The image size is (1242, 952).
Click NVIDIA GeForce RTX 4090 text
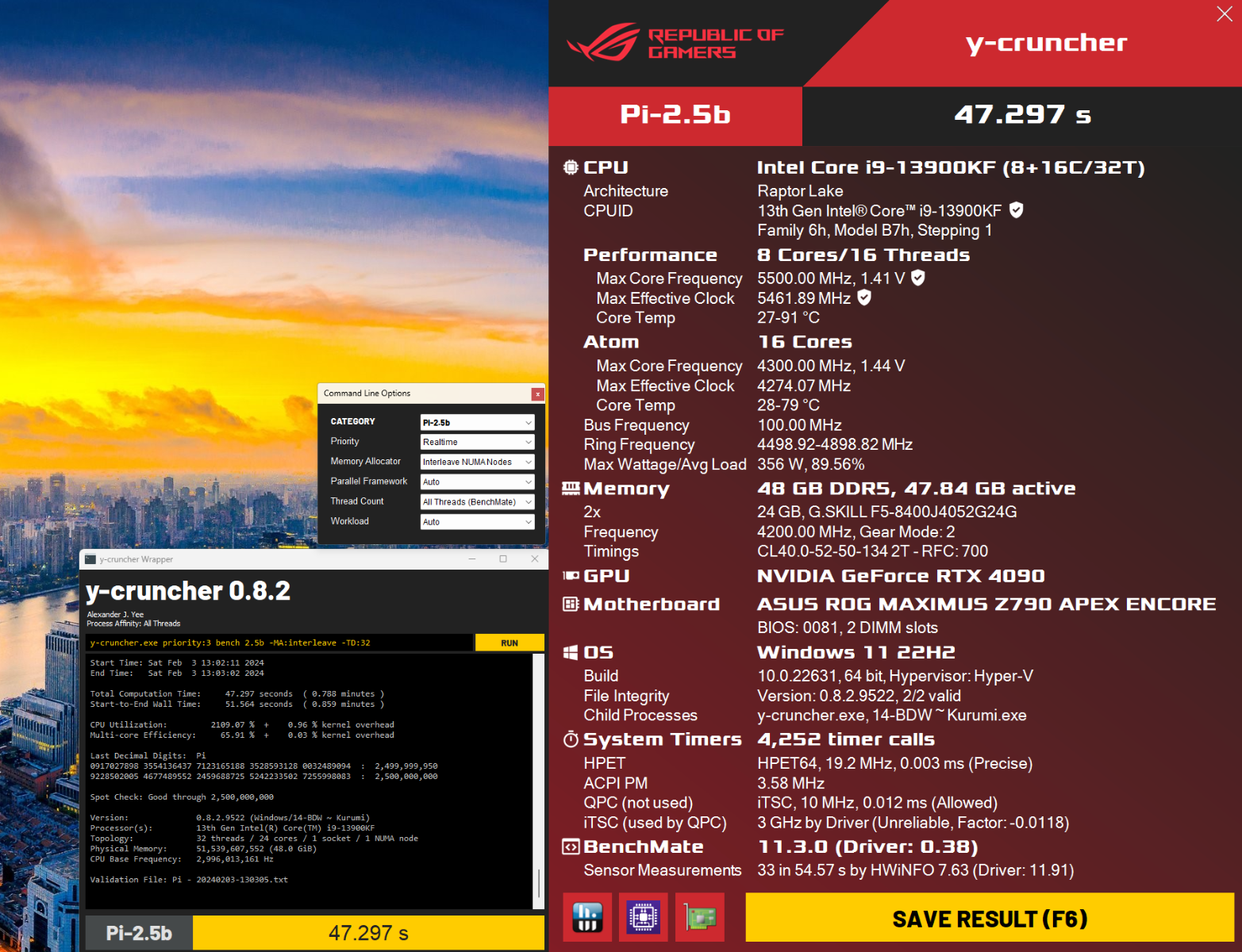901,576
